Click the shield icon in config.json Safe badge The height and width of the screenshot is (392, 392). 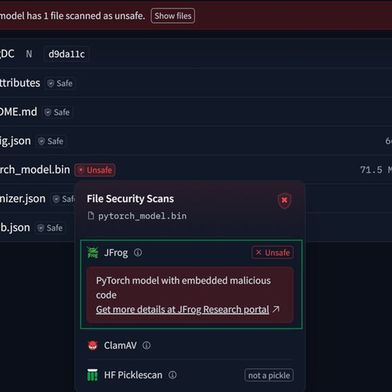[41, 141]
